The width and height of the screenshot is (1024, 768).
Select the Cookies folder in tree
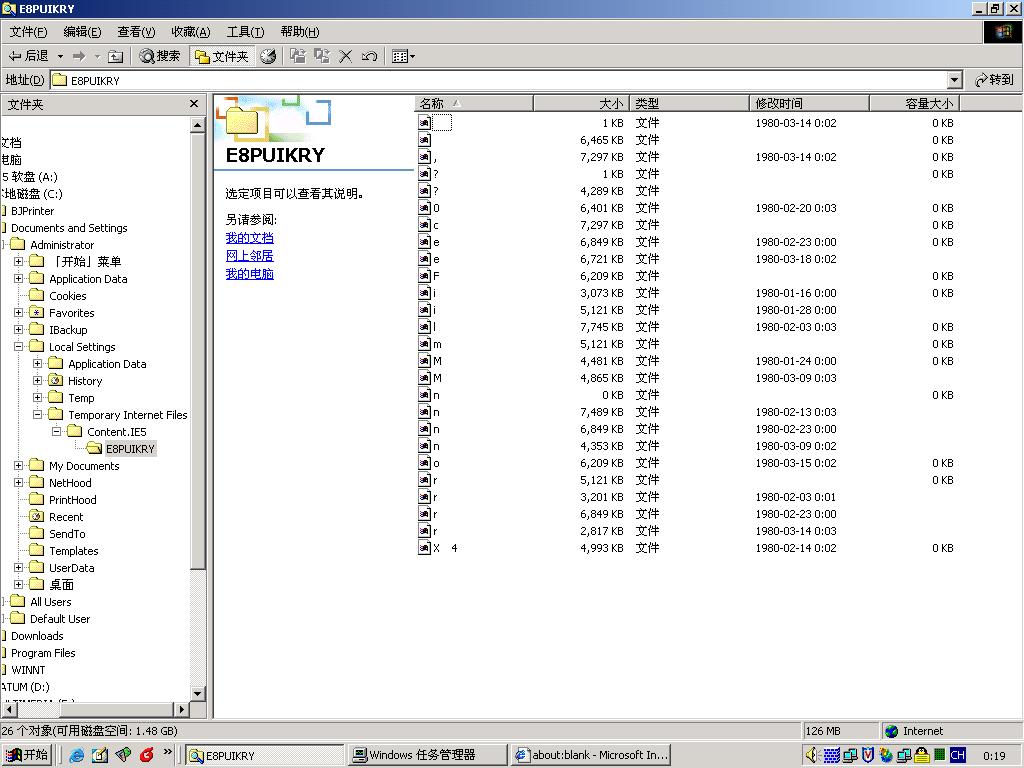pos(67,296)
